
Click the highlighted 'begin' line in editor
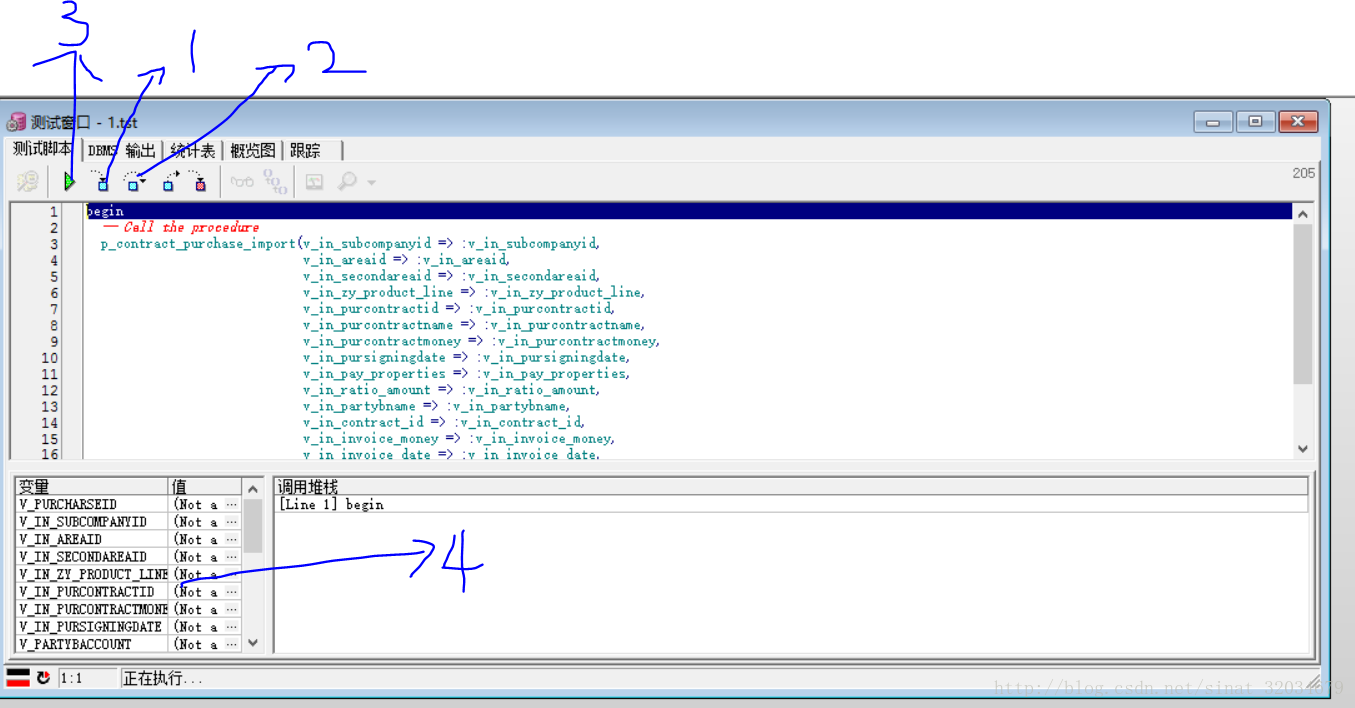(690, 211)
